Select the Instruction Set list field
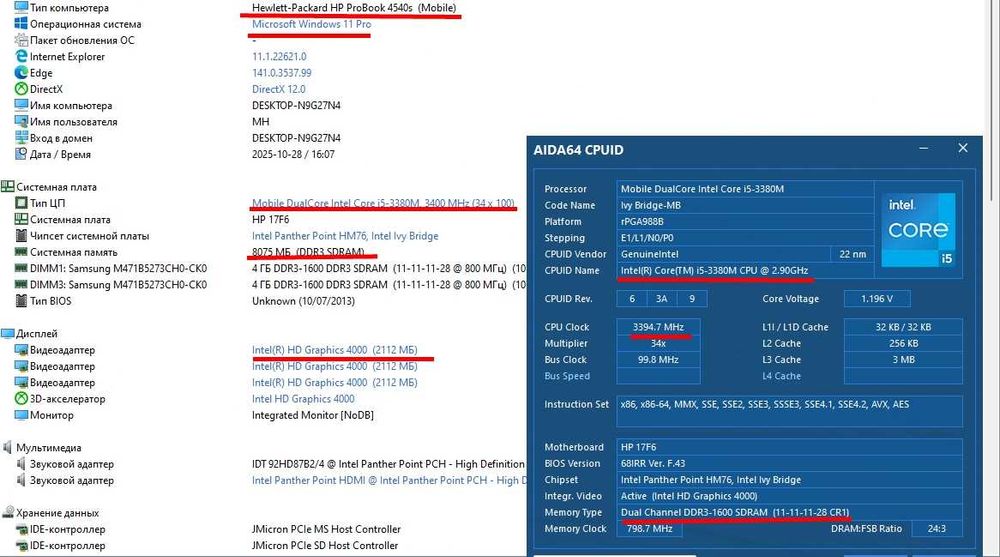This screenshot has height=557, width=1000. coord(790,411)
